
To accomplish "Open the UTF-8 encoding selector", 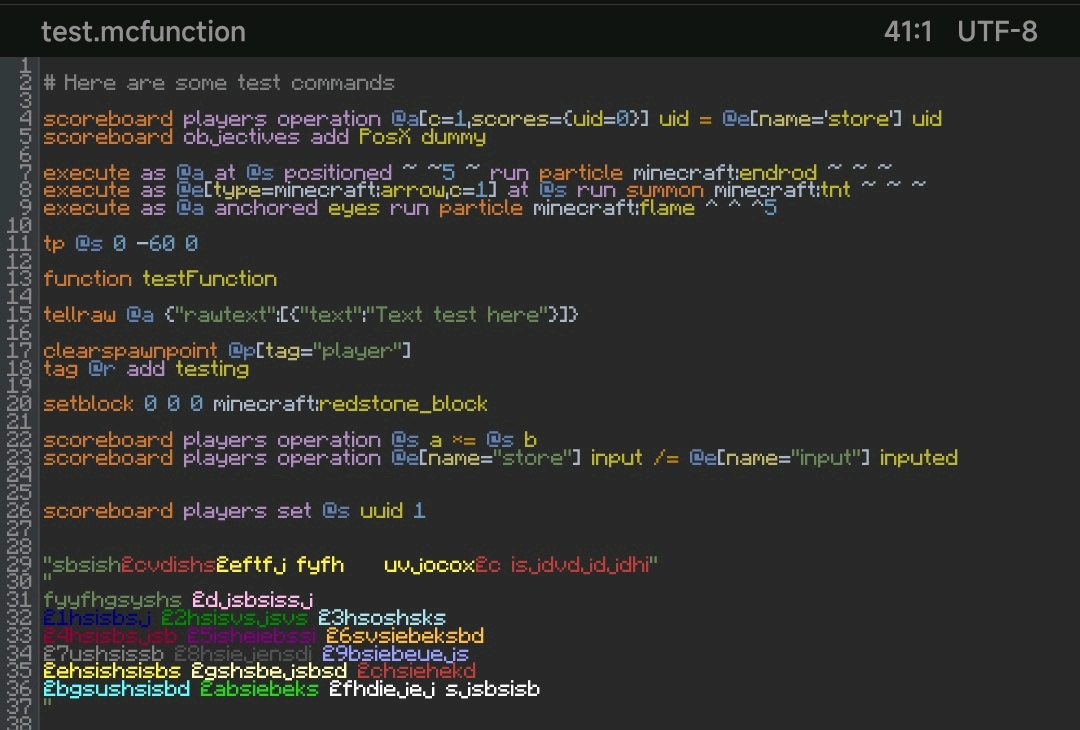I will 997,31.
